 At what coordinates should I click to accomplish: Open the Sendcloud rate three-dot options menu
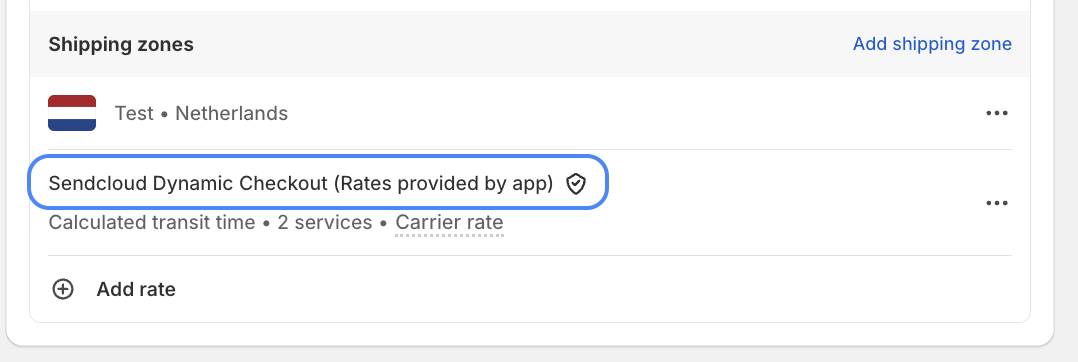tap(997, 203)
